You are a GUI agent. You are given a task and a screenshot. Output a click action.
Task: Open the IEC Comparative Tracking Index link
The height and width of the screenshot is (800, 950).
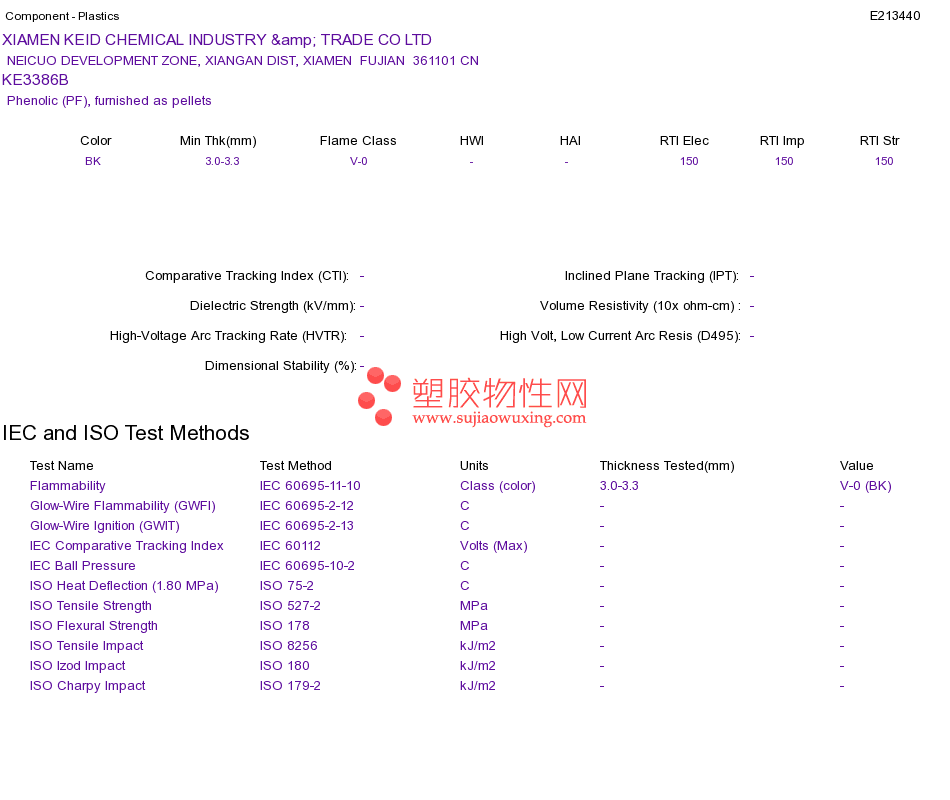127,545
